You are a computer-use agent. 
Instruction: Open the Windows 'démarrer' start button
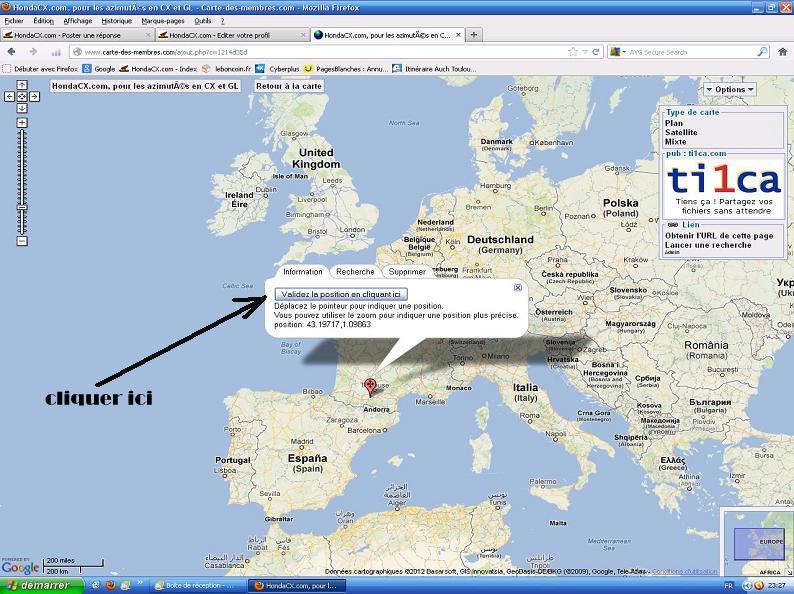click(41, 585)
